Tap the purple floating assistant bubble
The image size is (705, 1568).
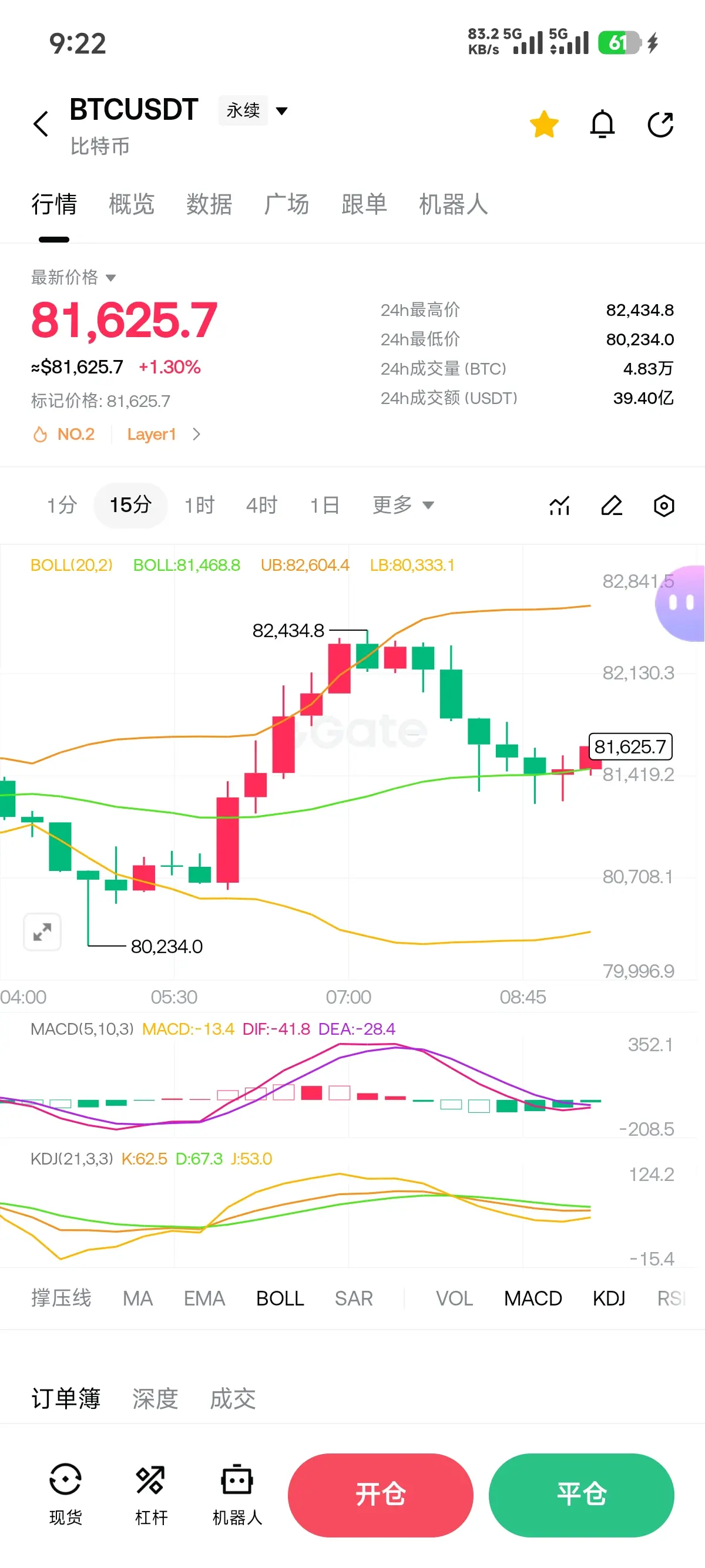[x=680, y=603]
